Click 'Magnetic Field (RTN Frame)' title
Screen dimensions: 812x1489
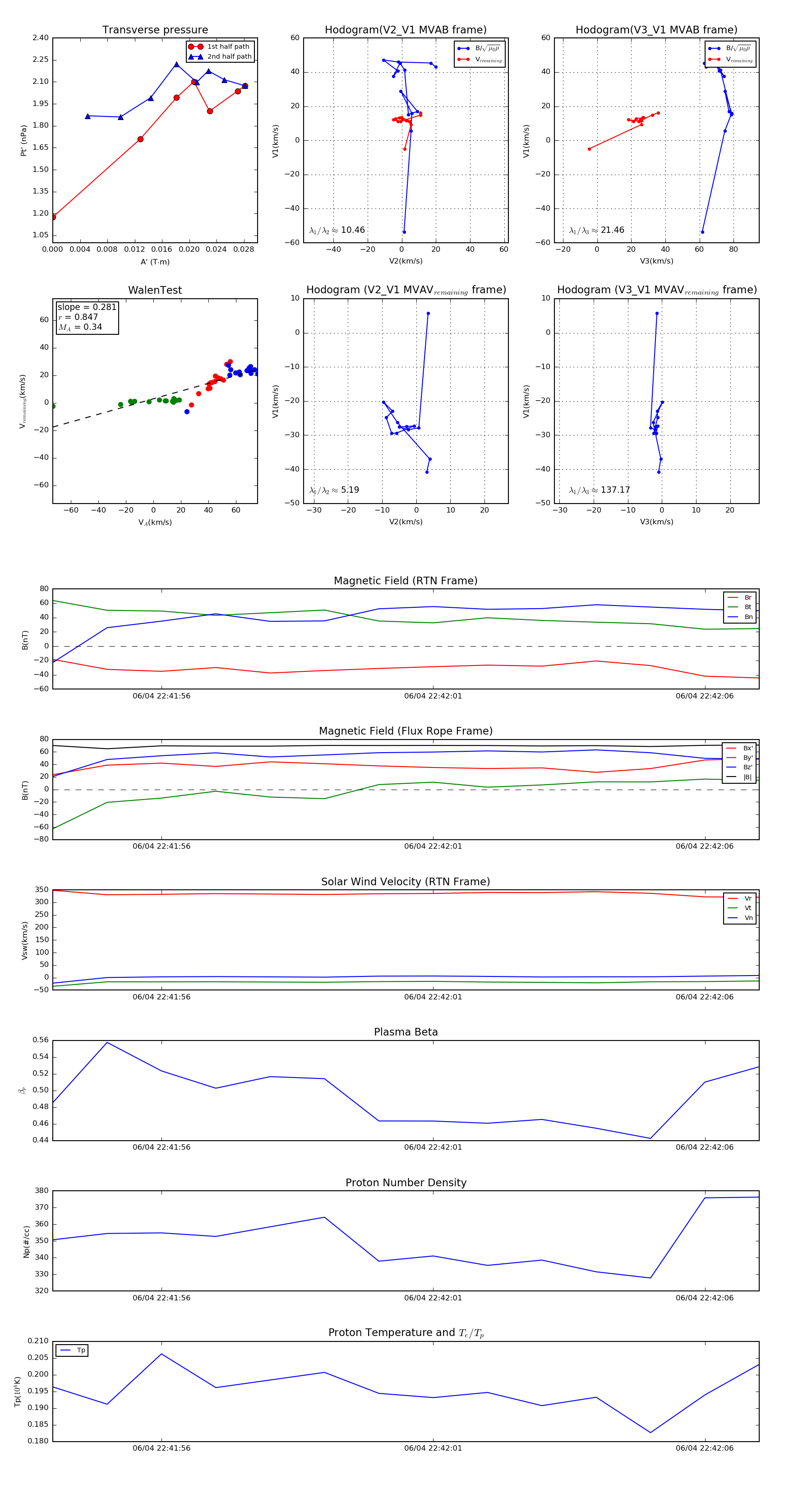406,581
